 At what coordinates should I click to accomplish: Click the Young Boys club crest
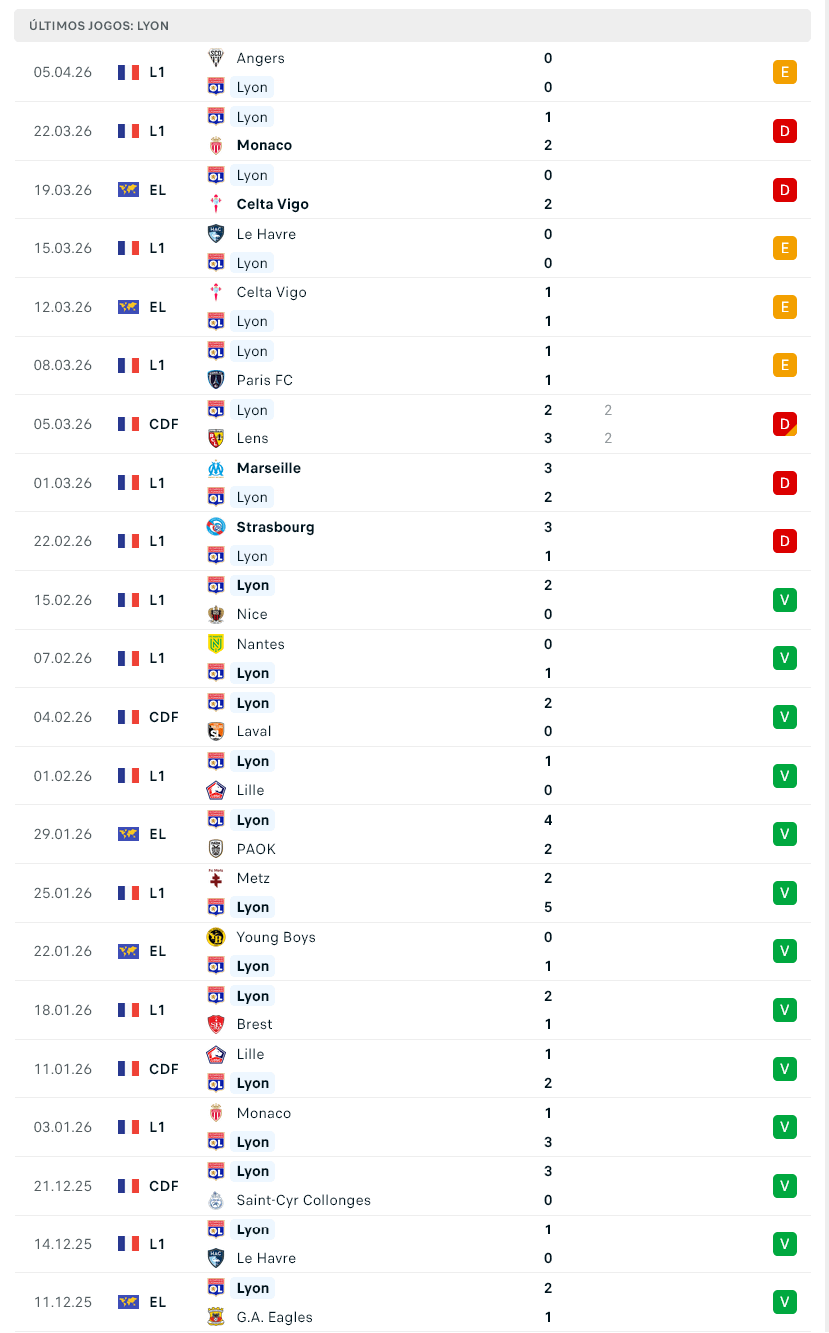215,937
